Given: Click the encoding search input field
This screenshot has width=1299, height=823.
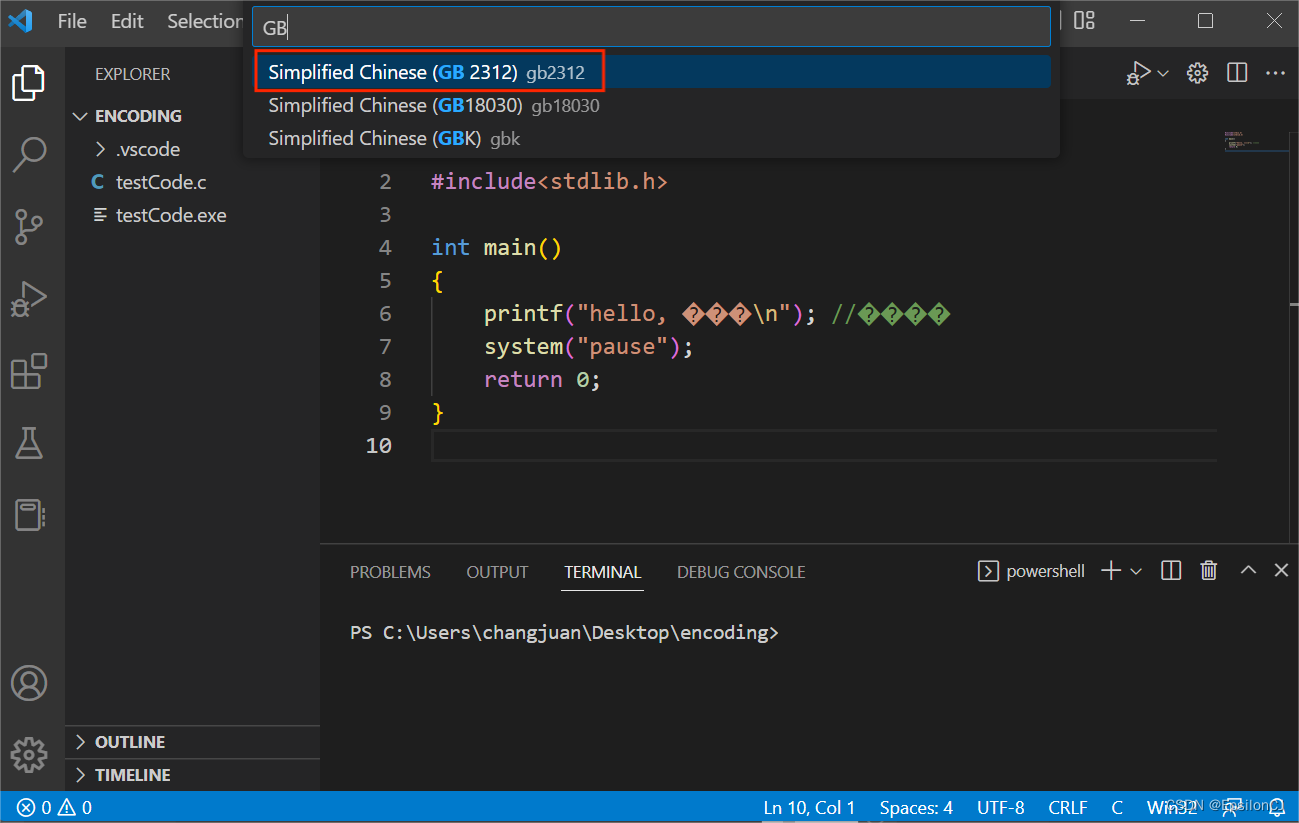Looking at the screenshot, I should (651, 28).
